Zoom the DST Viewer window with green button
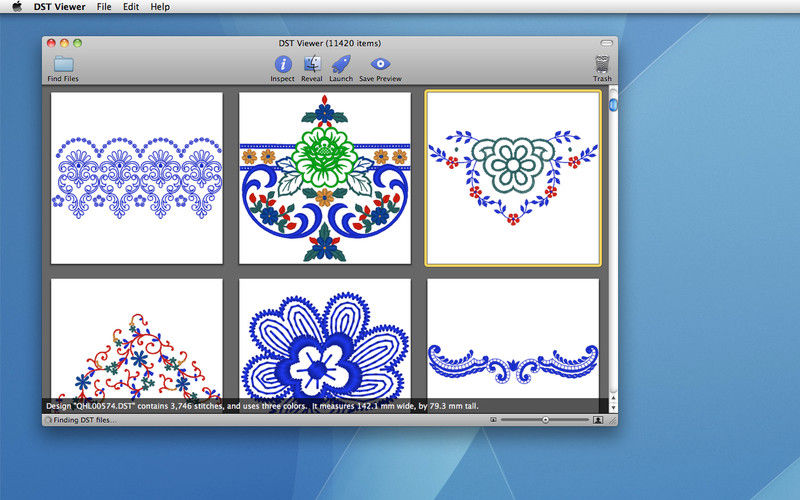Viewport: 800px width, 500px height. [78, 43]
